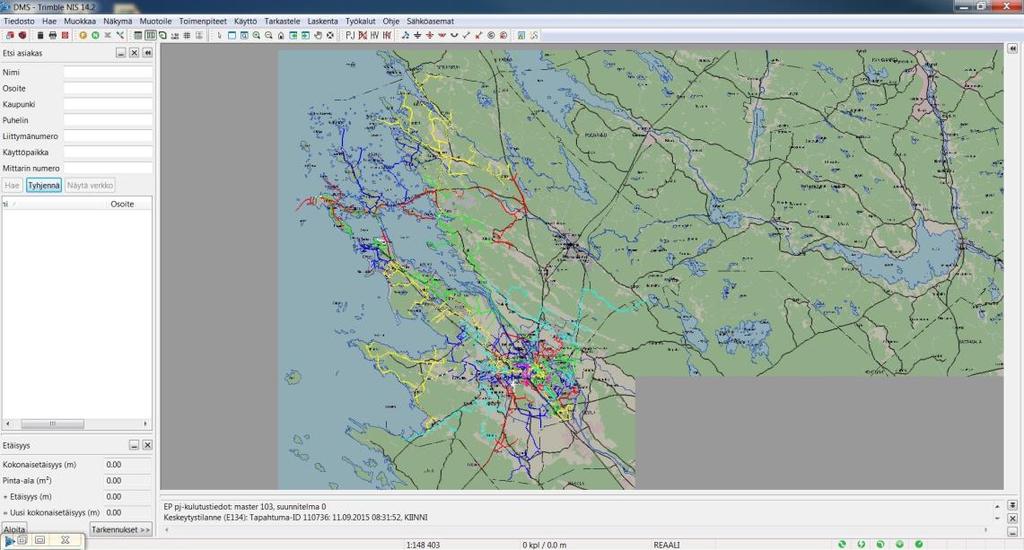Click the Nimi input field
The image size is (1024, 550).
coord(108,73)
